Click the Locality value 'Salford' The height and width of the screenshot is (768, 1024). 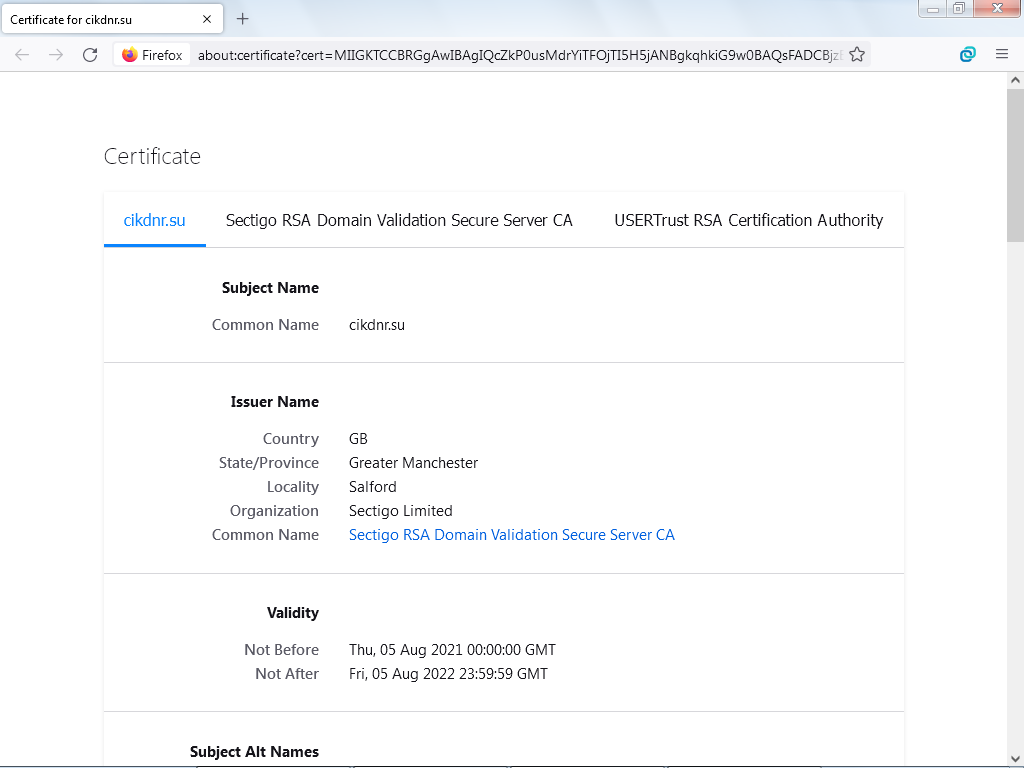click(x=372, y=487)
